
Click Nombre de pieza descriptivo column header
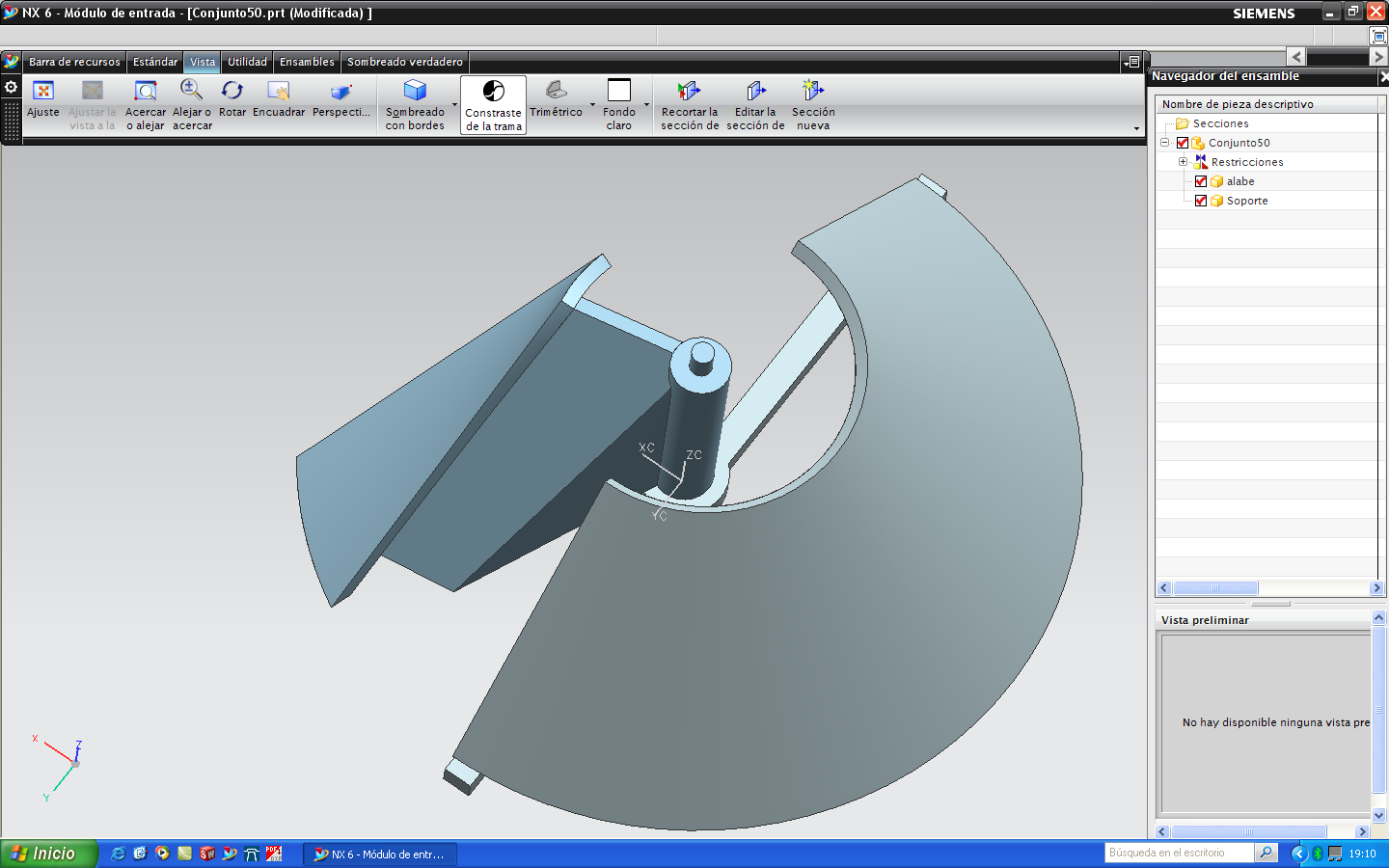pos(1267,104)
